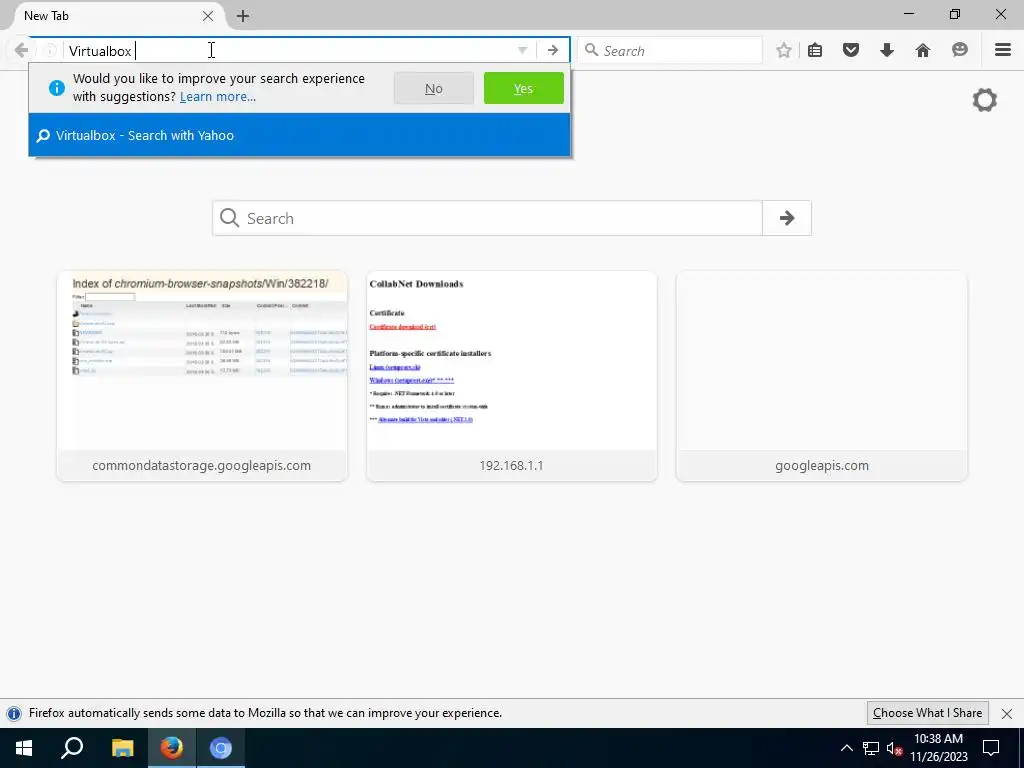Open new tab page gear settings
The width and height of the screenshot is (1024, 768).
click(984, 100)
